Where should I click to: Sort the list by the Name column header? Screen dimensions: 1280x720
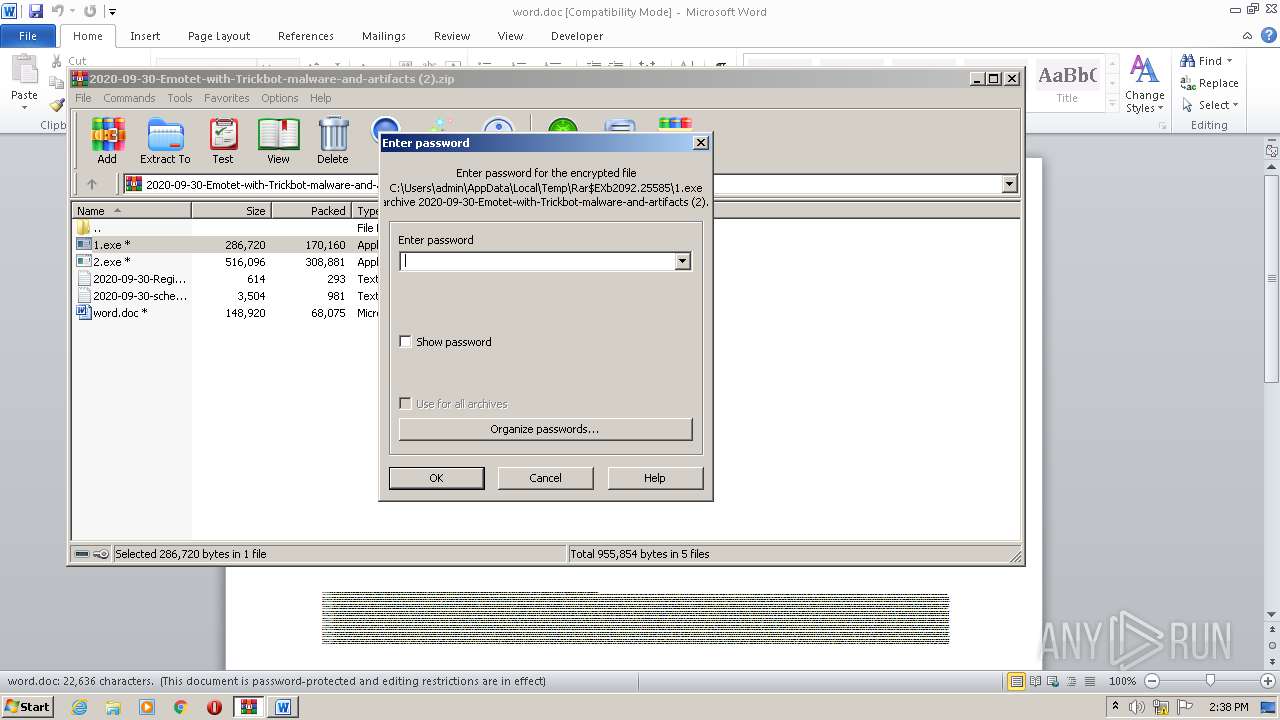(x=131, y=211)
